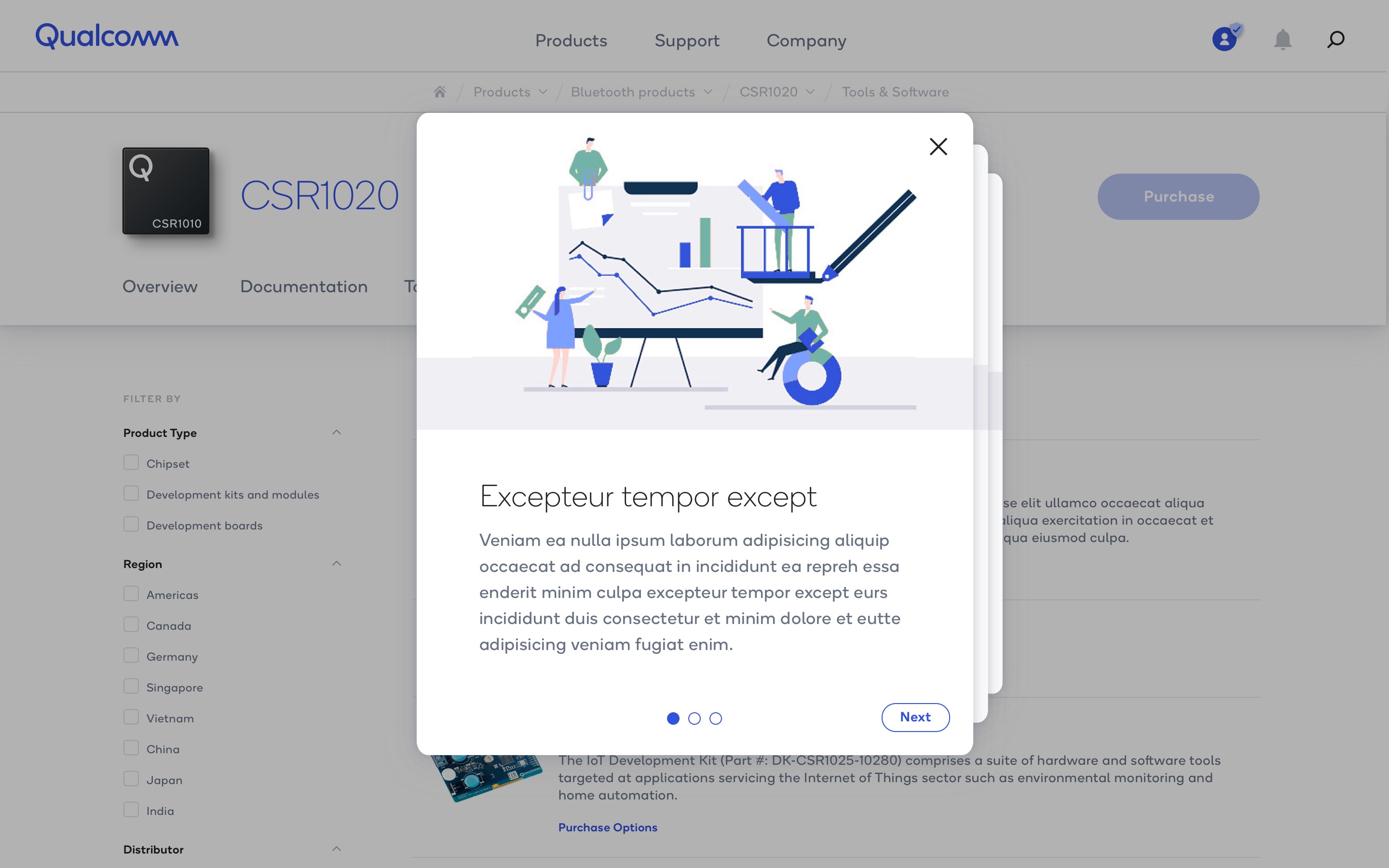The width and height of the screenshot is (1389, 868).
Task: Click the Qualcomm logo
Action: pos(107,36)
